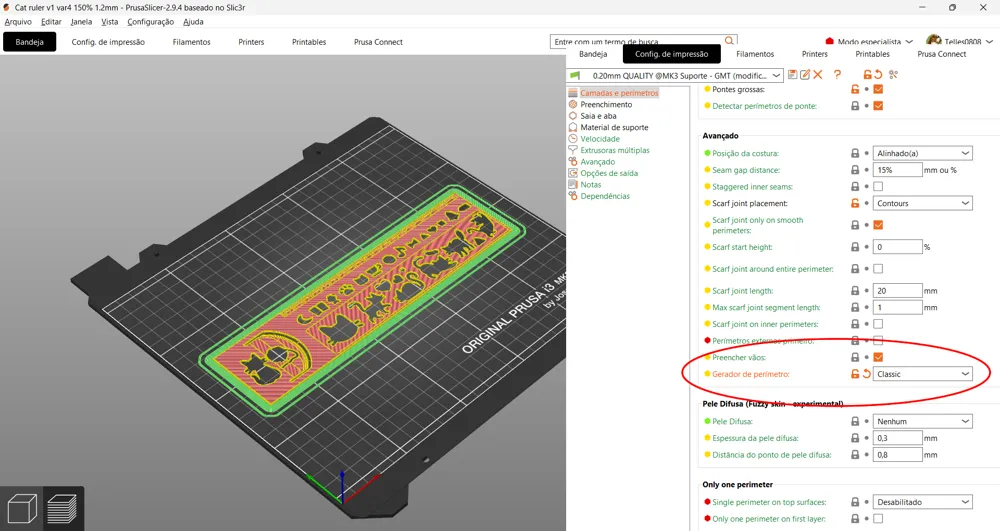This screenshot has width=1000, height=531.
Task: Open the Configuração menu
Action: (151, 22)
